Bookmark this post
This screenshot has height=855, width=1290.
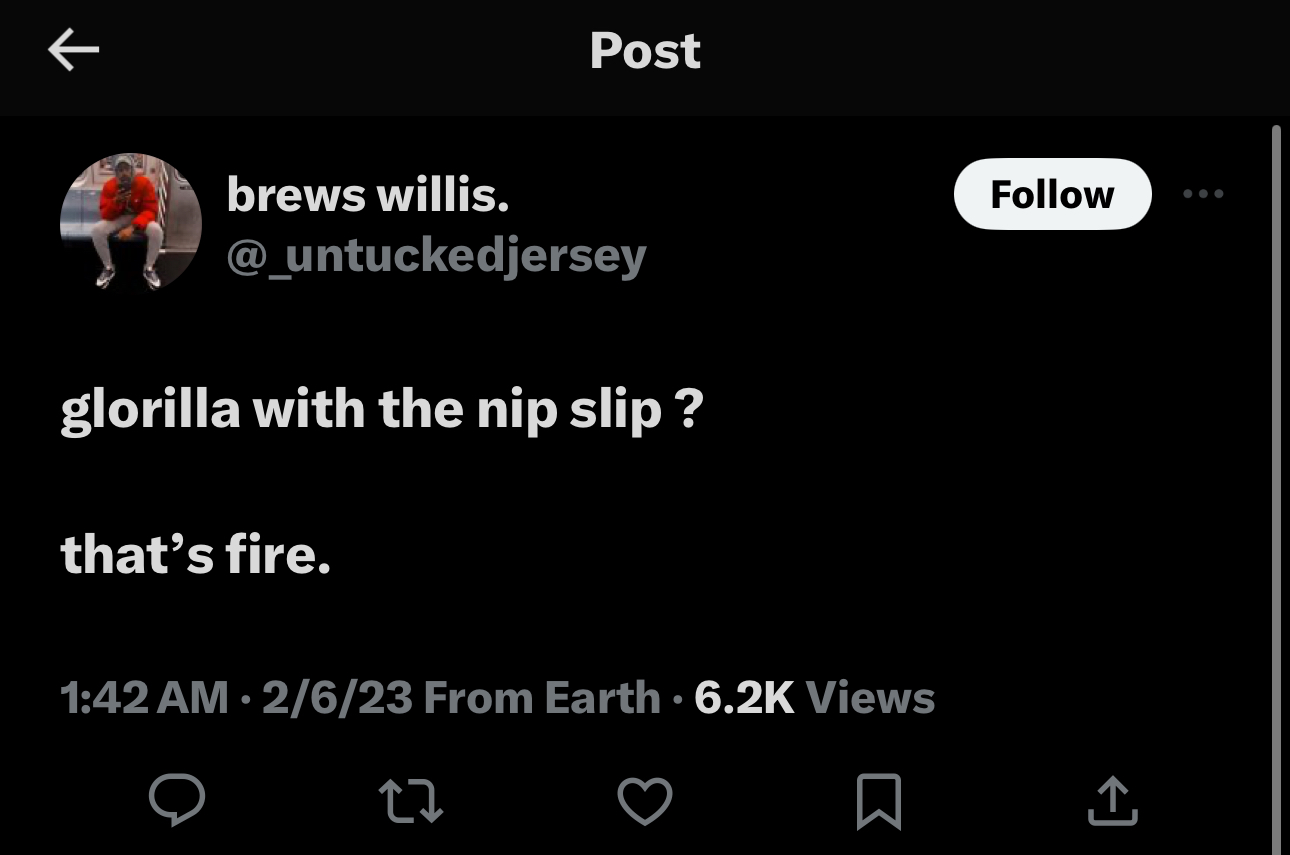pyautogui.click(x=879, y=801)
